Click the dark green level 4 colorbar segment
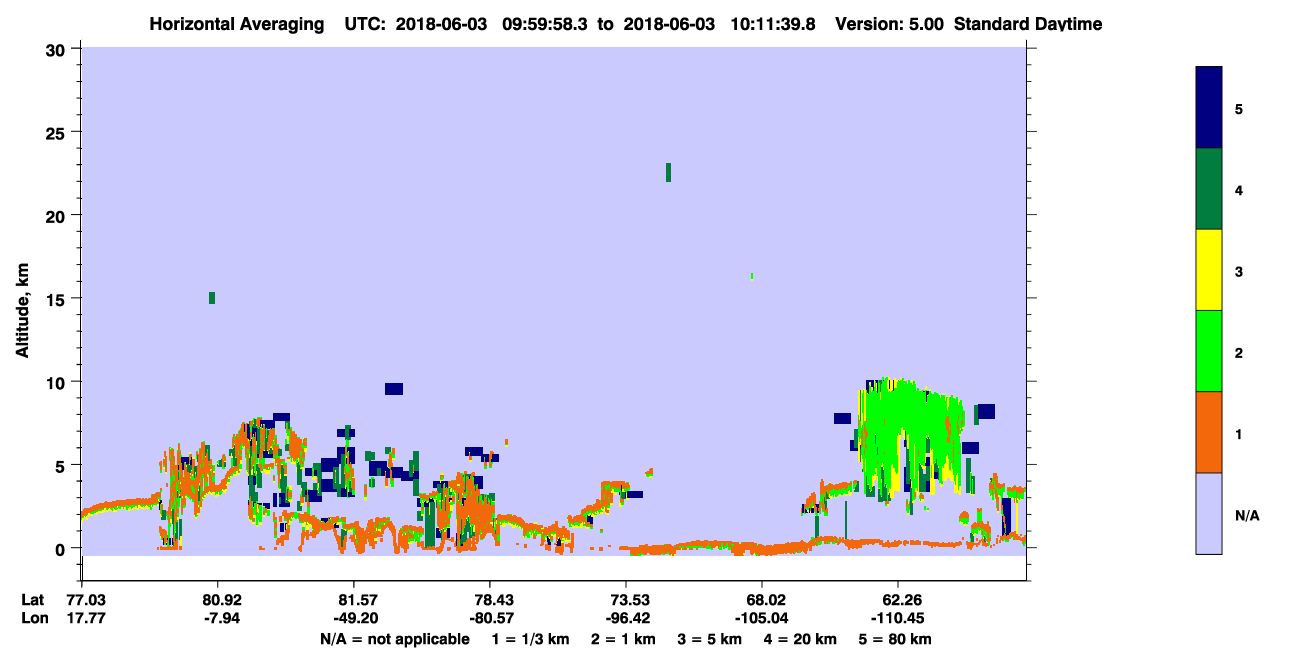1300x667 pixels. click(1209, 189)
